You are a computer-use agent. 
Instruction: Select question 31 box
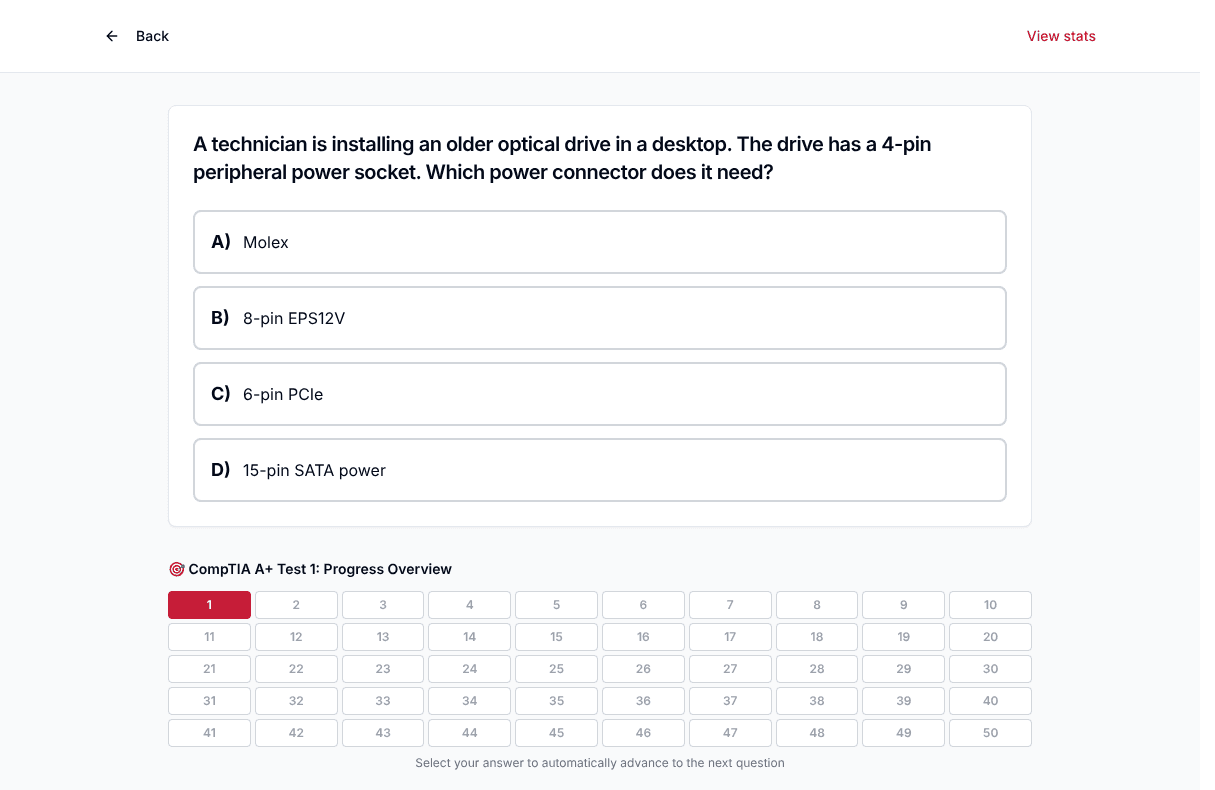(x=209, y=701)
